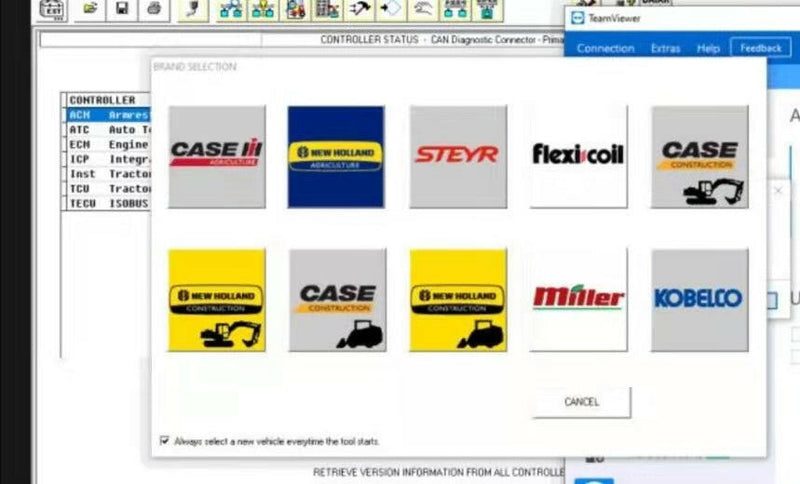Select the ICP Integrated controller row

click(x=108, y=159)
